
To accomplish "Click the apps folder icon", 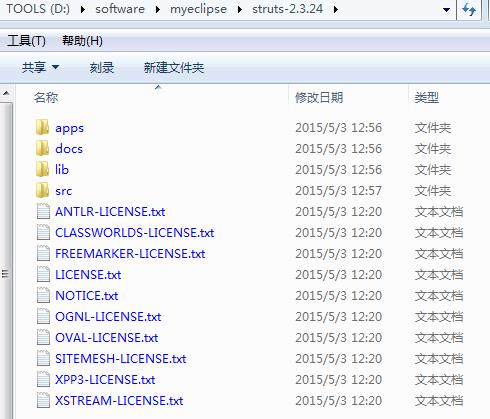I will (43, 128).
